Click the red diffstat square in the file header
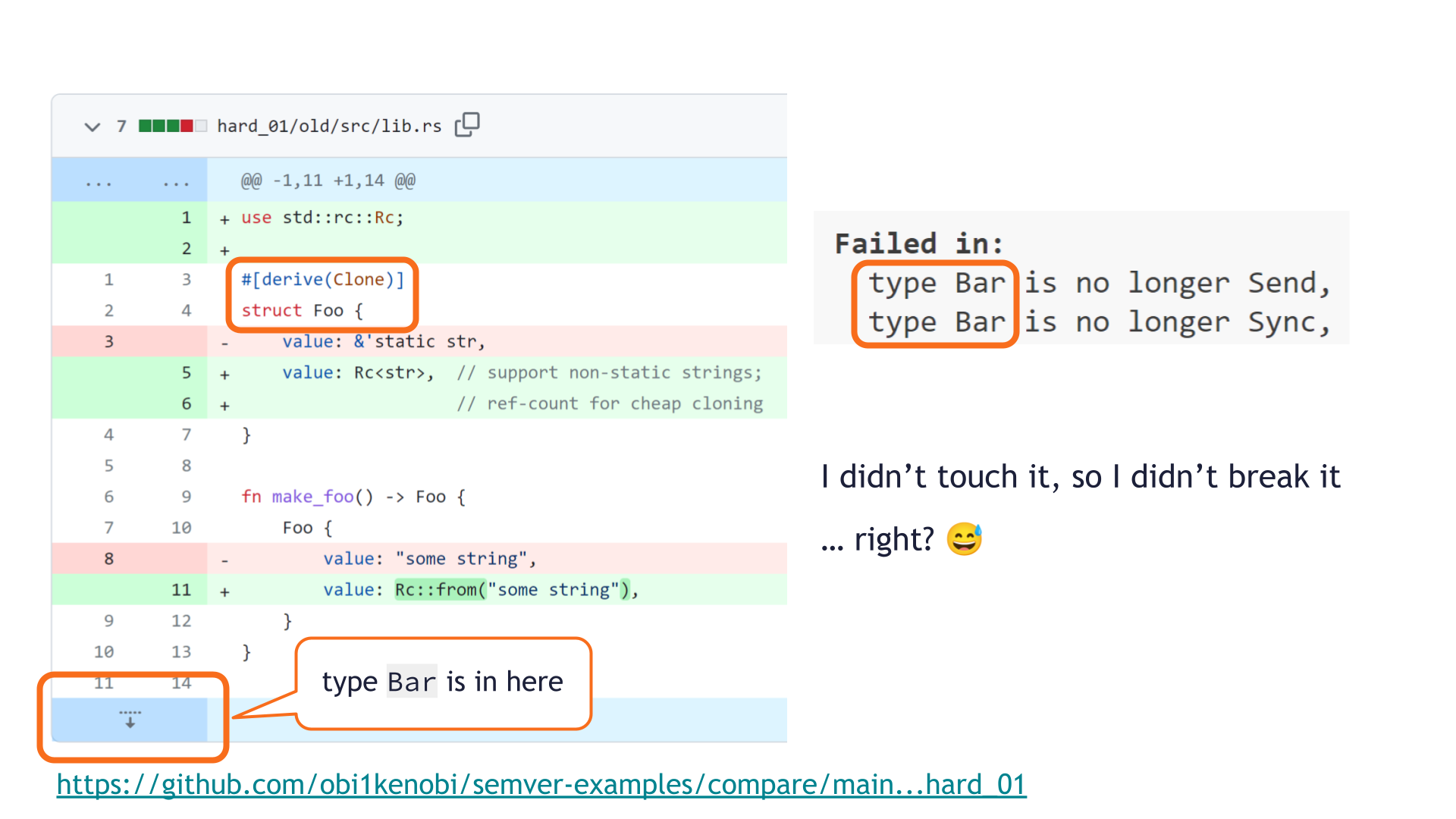 [187, 125]
